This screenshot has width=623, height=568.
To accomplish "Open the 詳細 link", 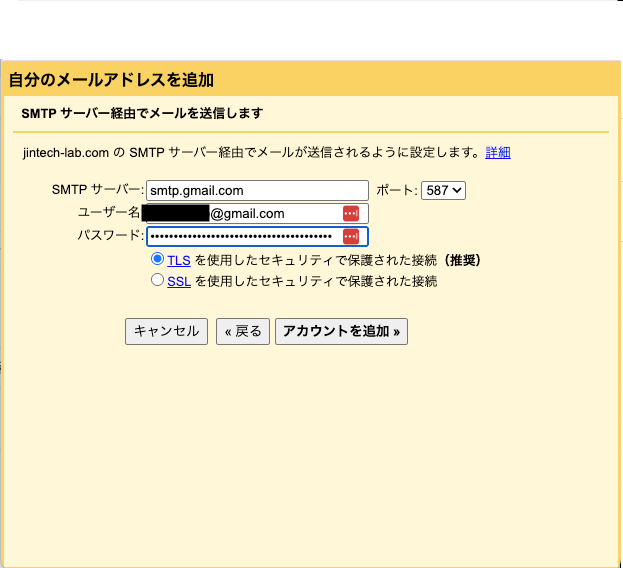I will coord(498,153).
